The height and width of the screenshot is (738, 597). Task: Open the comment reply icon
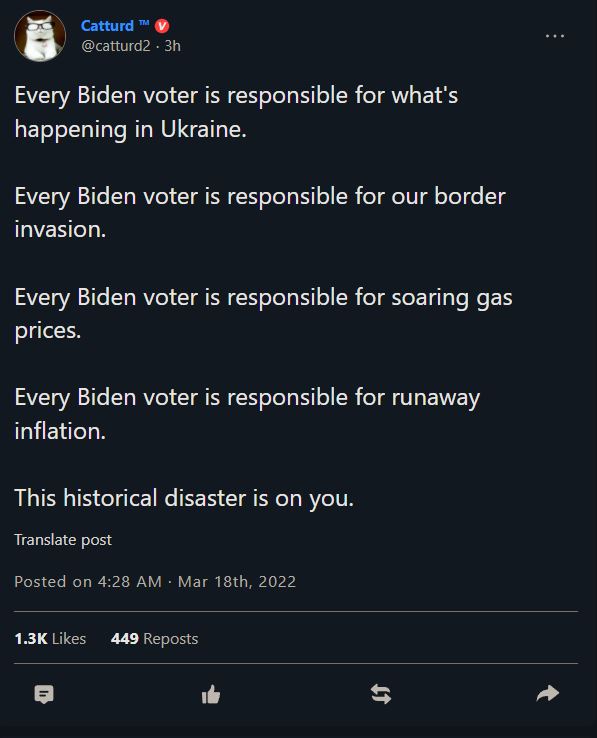[x=44, y=694]
